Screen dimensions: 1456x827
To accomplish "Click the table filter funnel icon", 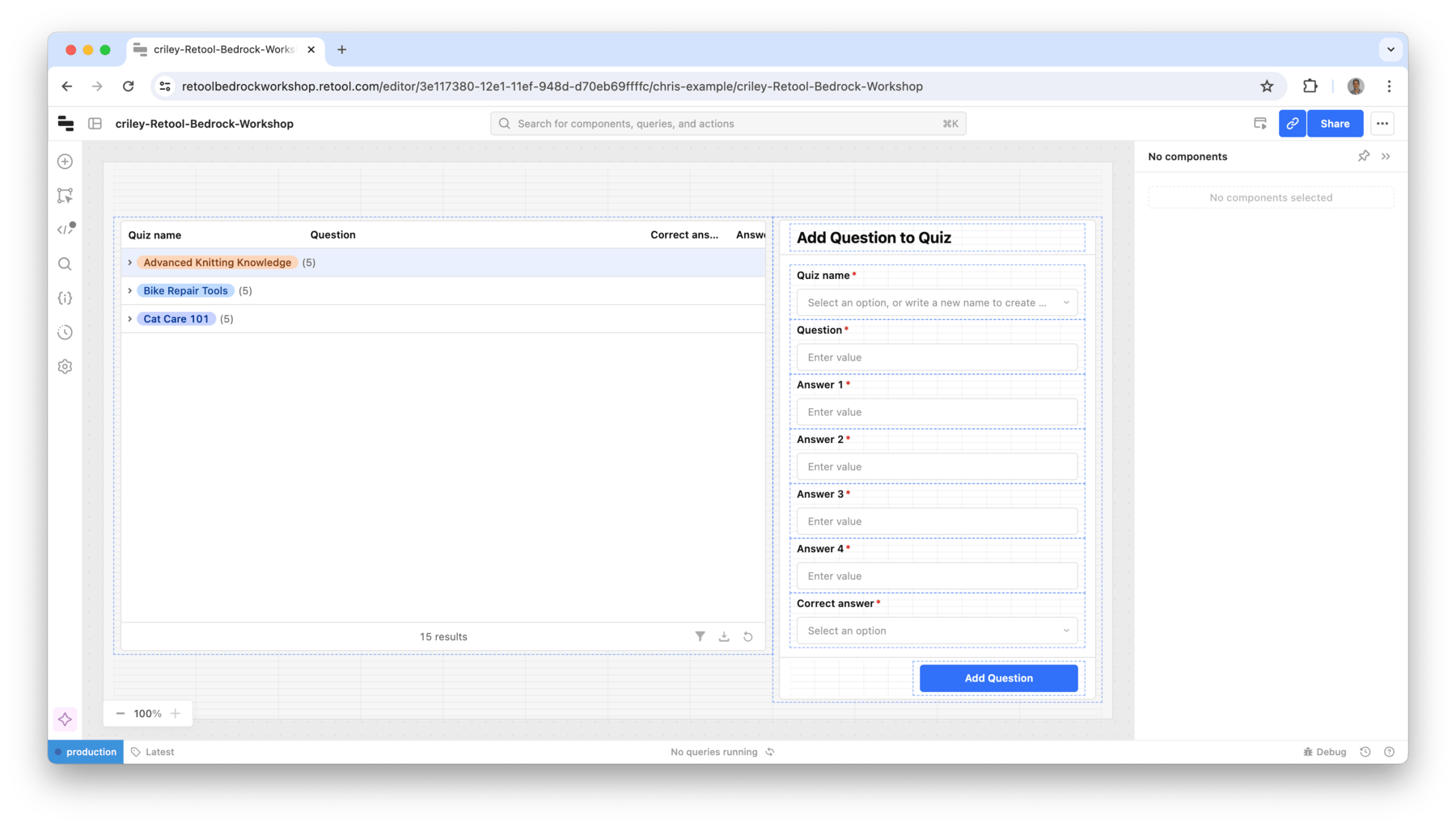I will 700,637.
